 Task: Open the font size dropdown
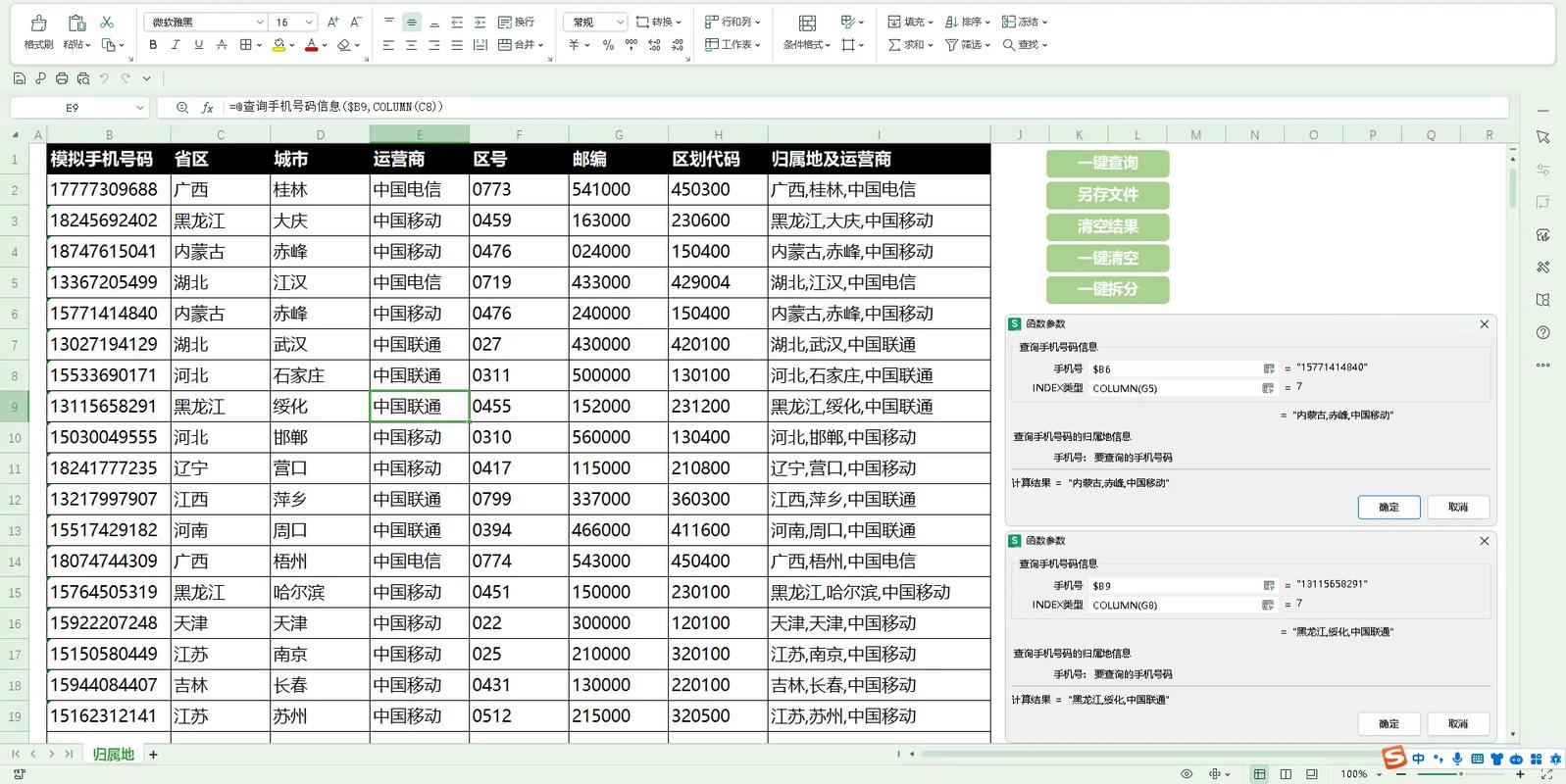pyautogui.click(x=309, y=22)
